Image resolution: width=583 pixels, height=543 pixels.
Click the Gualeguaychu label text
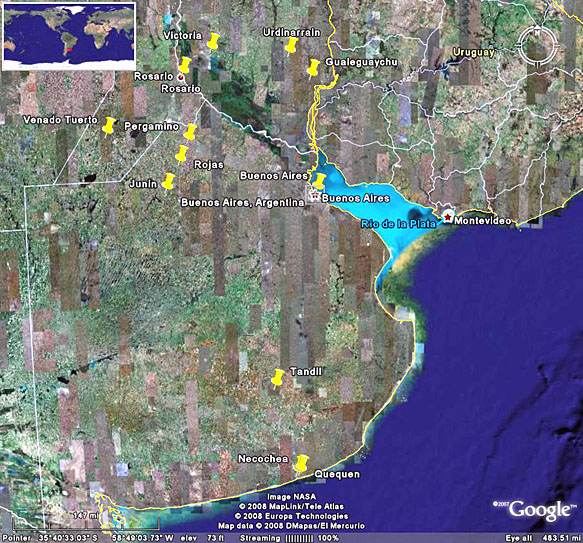pos(361,62)
